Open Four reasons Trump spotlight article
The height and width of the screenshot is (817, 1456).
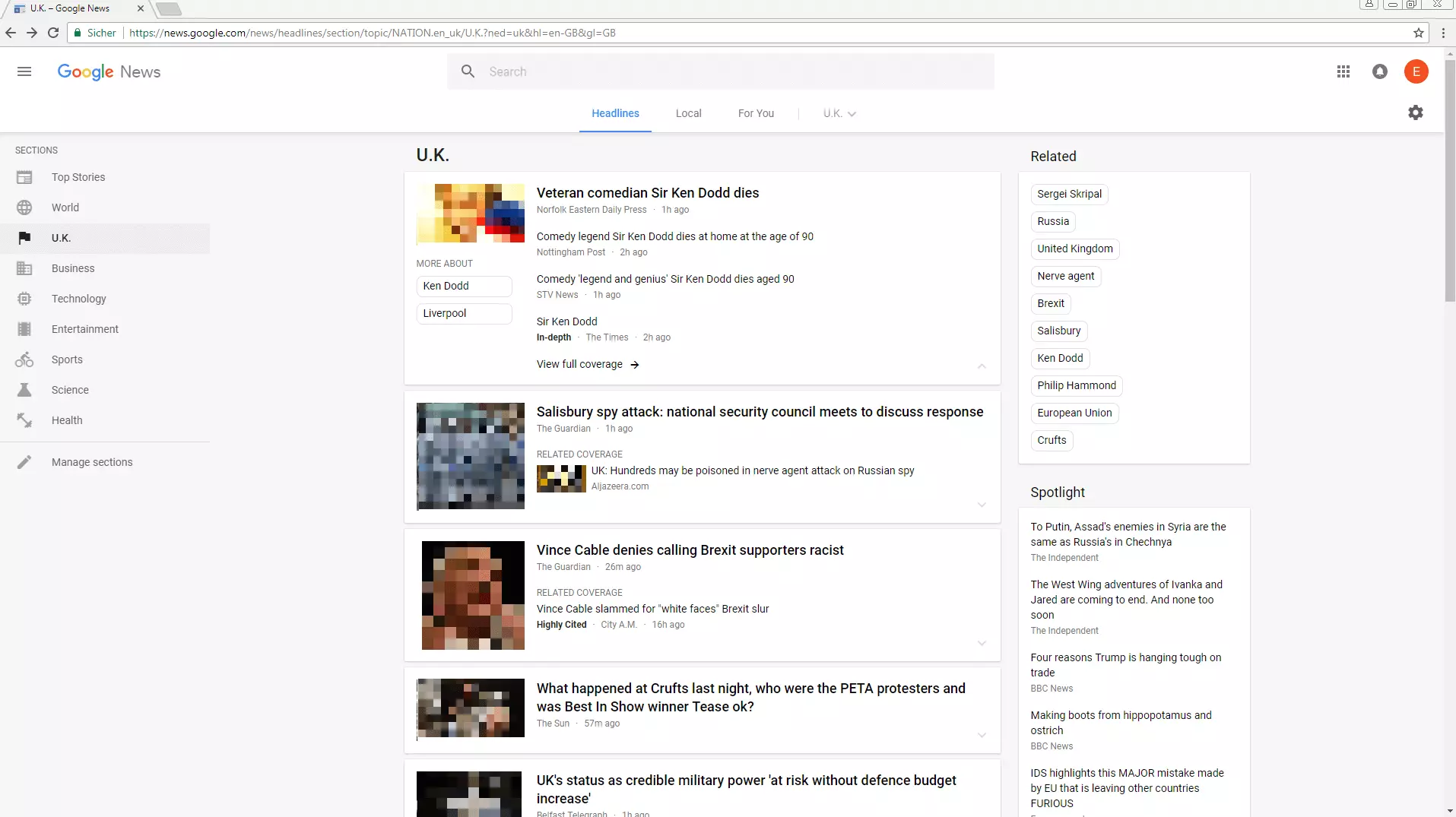tap(1125, 665)
